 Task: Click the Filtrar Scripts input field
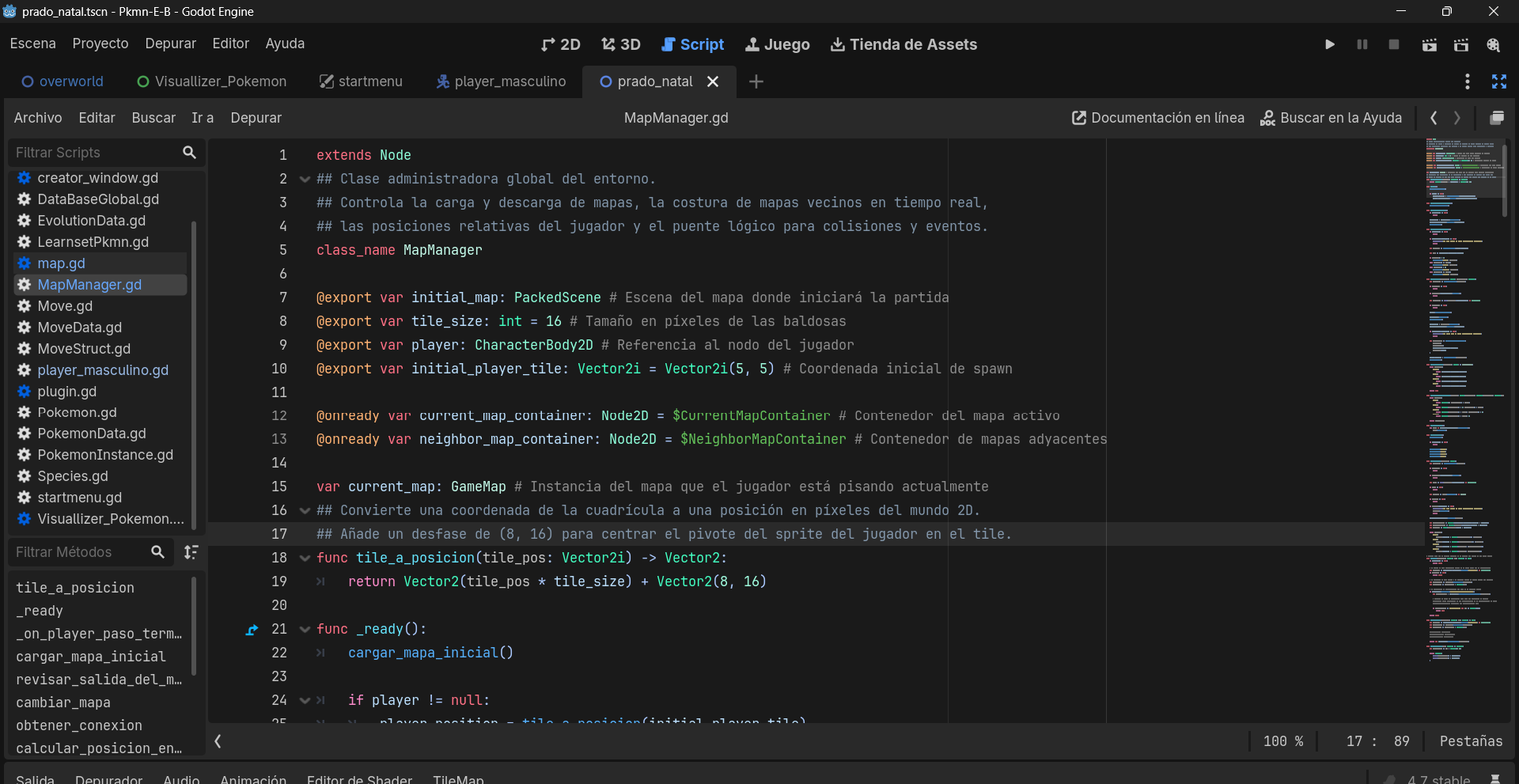[95, 152]
